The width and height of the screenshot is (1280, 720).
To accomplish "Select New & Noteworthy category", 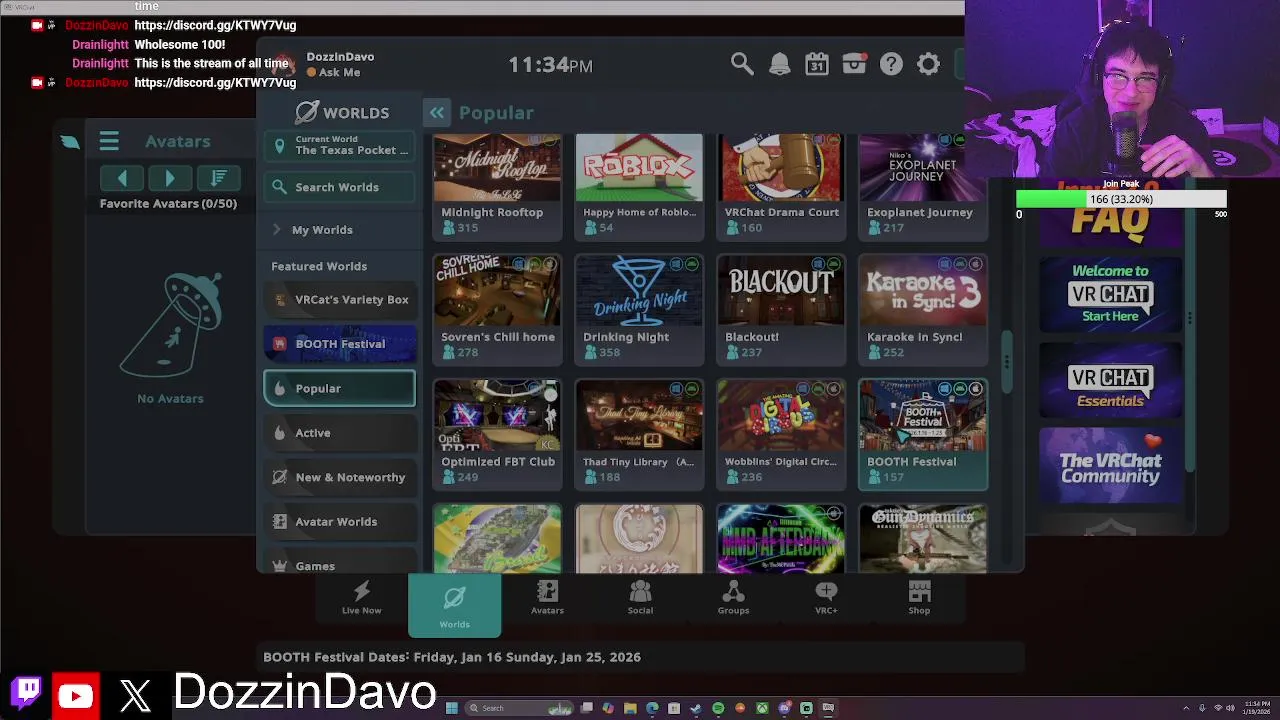I will [x=340, y=477].
